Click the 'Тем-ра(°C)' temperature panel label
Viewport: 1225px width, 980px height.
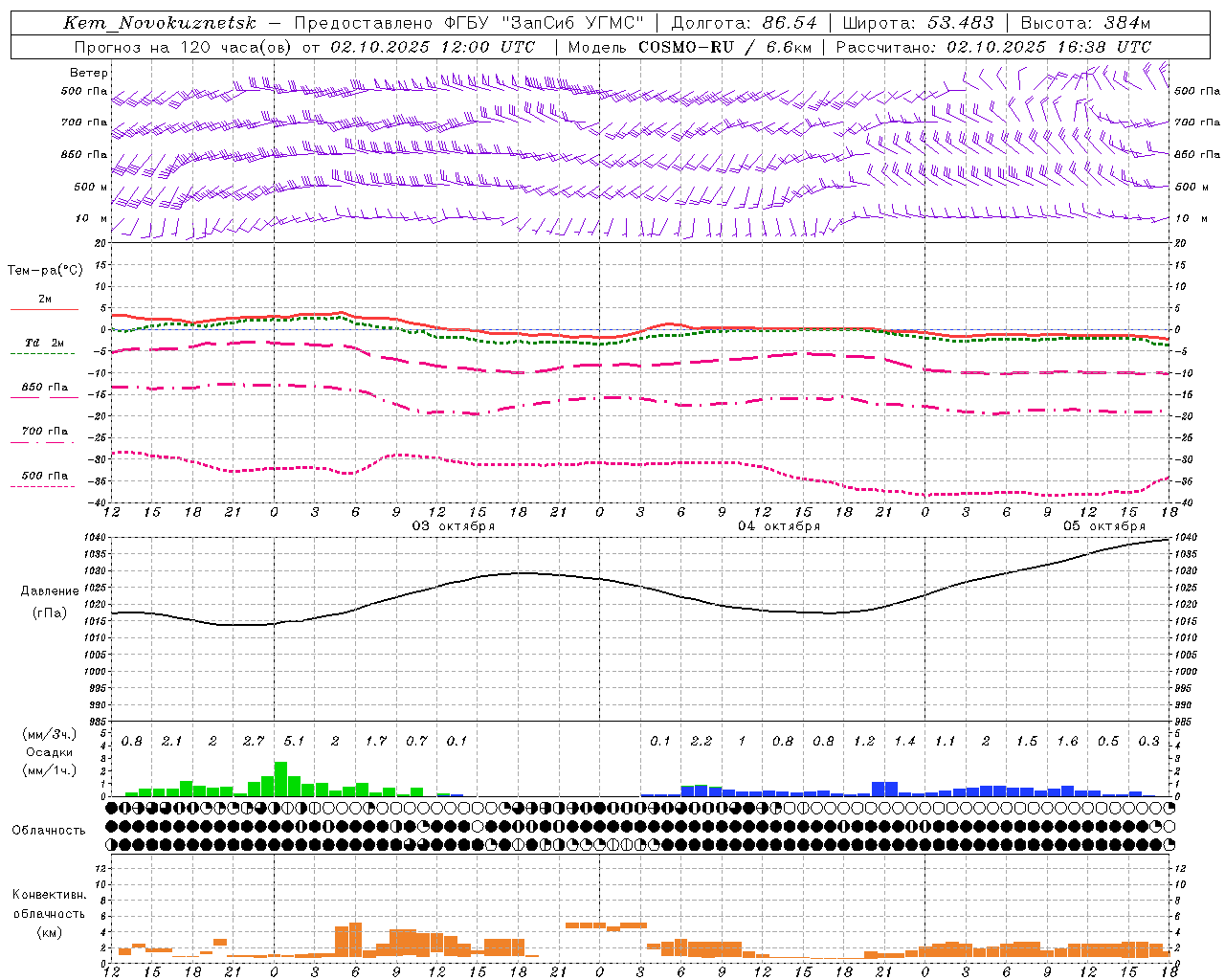click(x=45, y=271)
